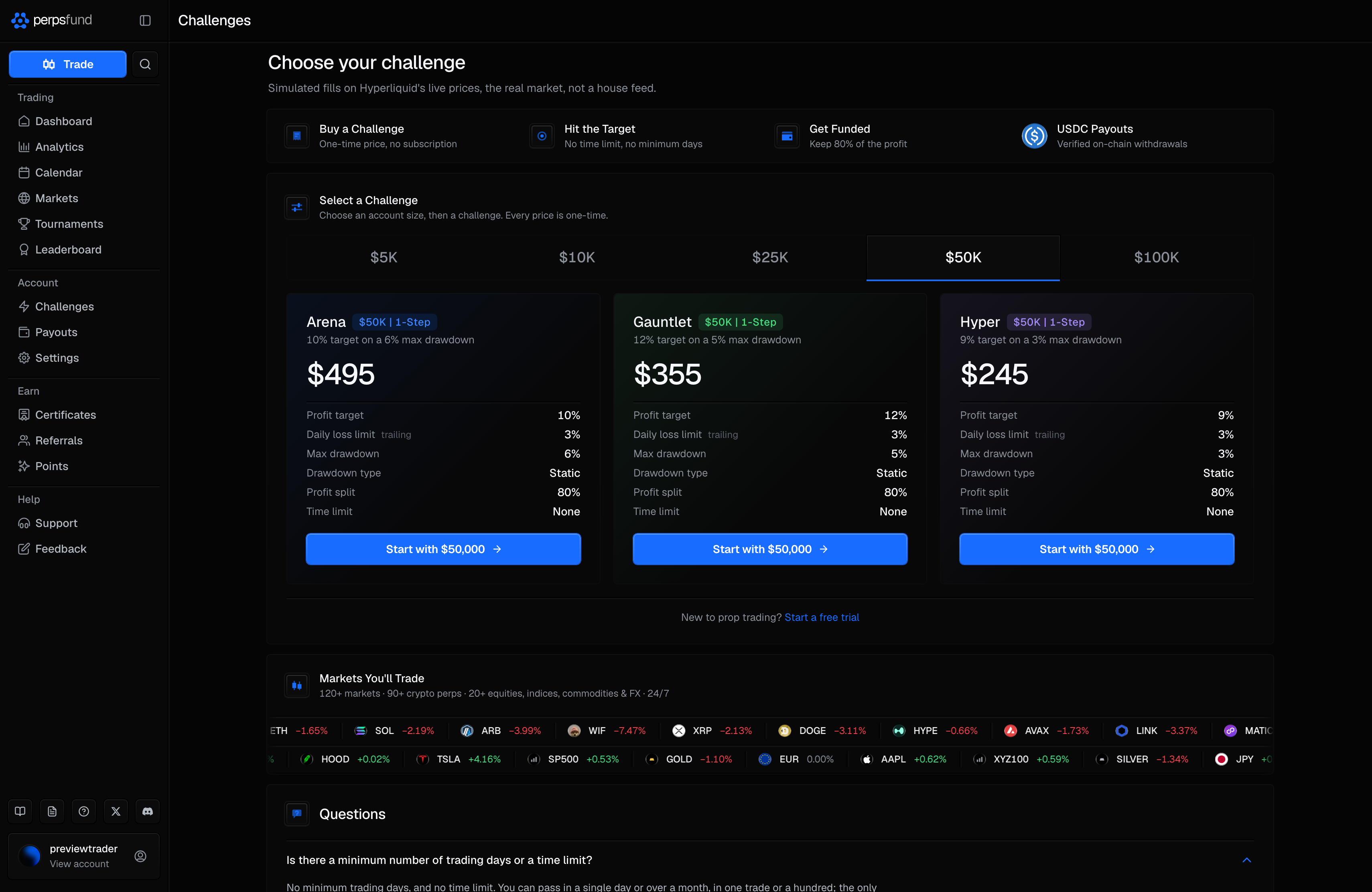Select the $10K account size tab
This screenshot has width=1372, height=892.
point(577,257)
